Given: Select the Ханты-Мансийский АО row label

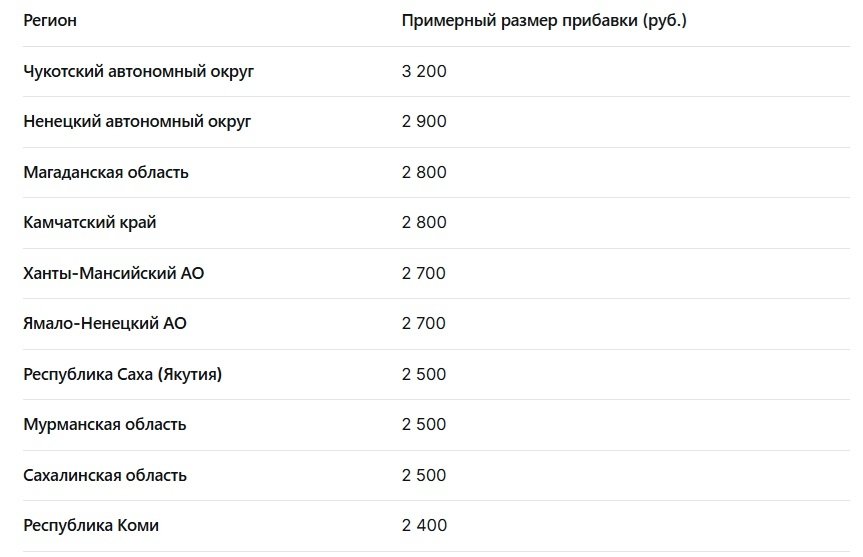Looking at the screenshot, I should point(114,273).
